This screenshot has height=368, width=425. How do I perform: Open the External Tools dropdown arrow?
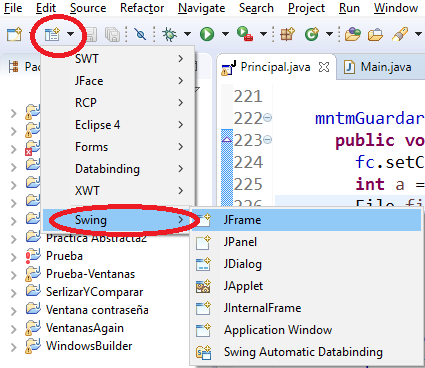point(263,34)
